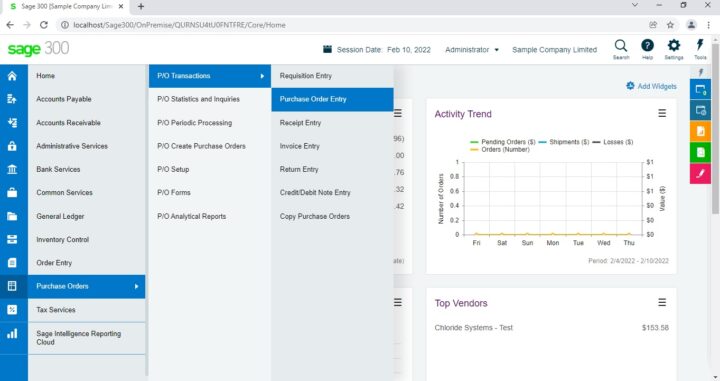Click the Add Widgets gear icon
The image size is (720, 381).
(630, 86)
